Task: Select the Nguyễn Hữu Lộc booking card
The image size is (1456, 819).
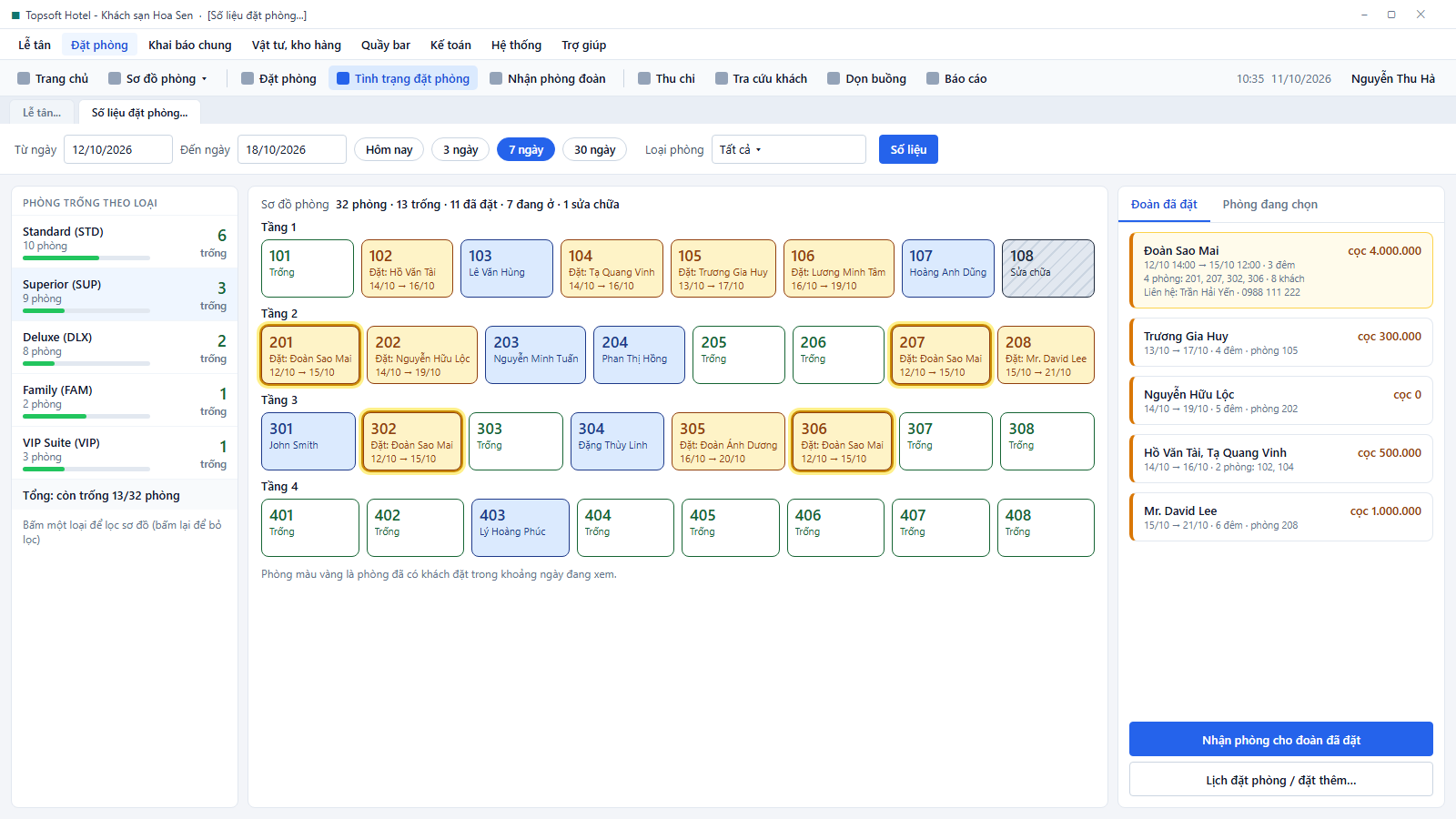Action: (1280, 400)
